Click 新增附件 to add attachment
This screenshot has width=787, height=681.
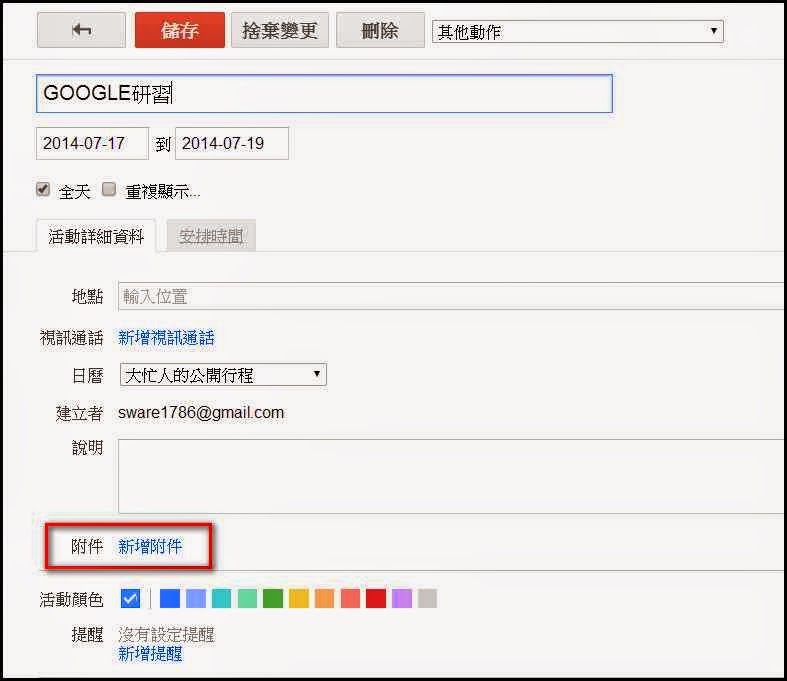coord(150,547)
